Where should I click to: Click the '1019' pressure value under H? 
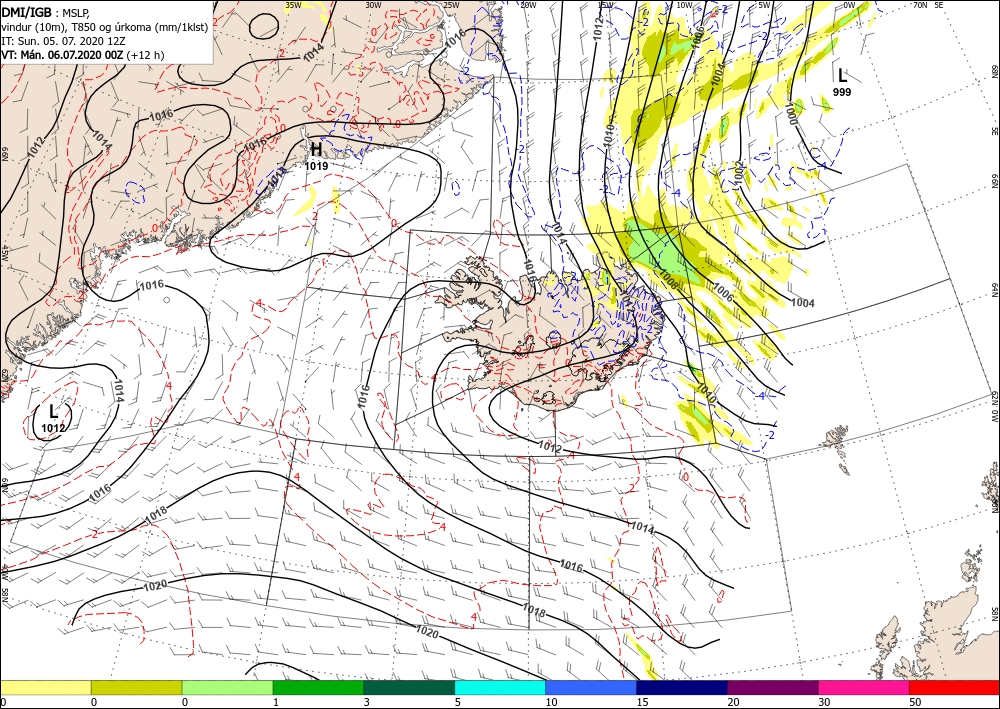(x=316, y=166)
